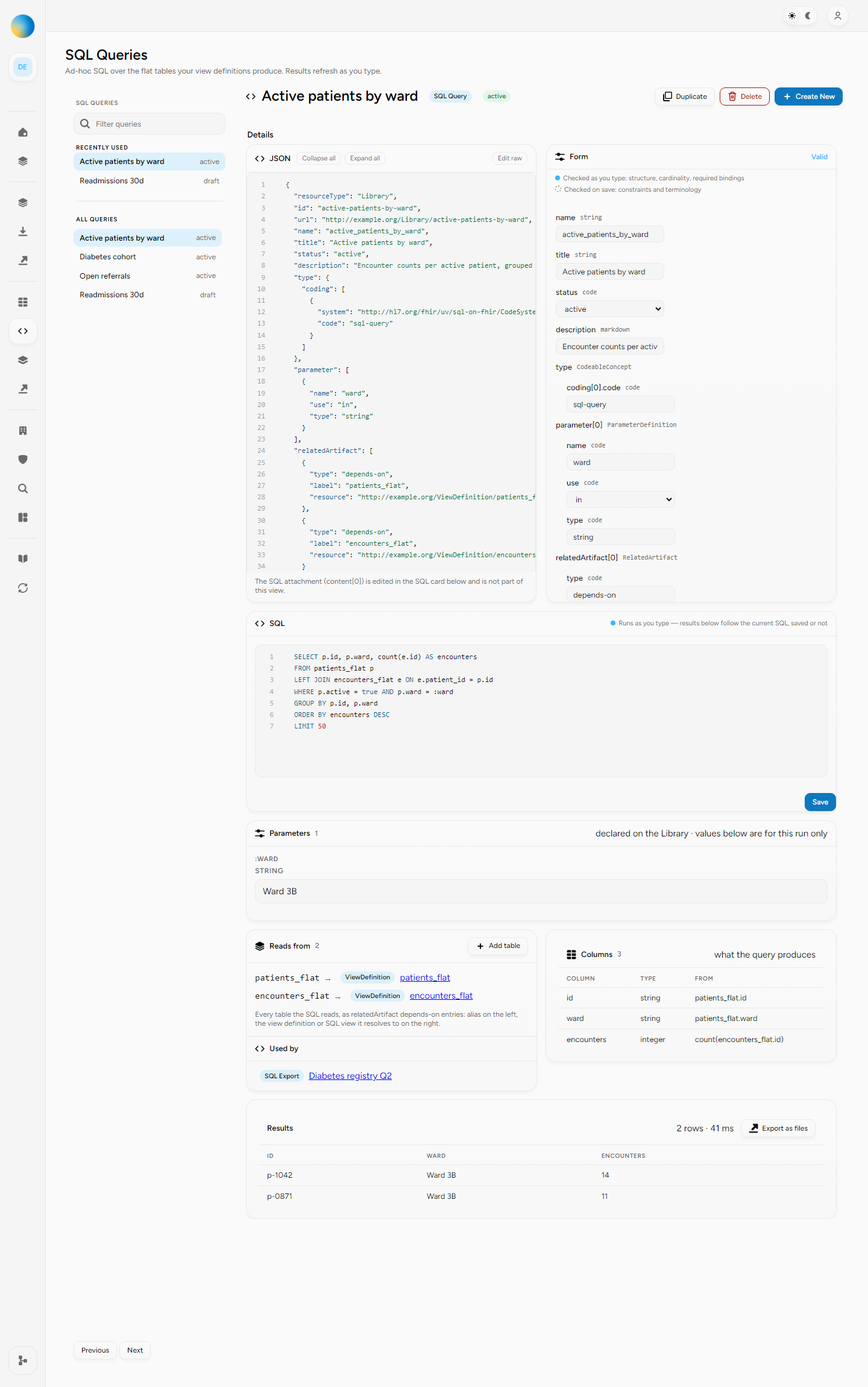This screenshot has height=1387, width=868.
Task: Click the p-0871 result cell
Action: click(x=280, y=1196)
